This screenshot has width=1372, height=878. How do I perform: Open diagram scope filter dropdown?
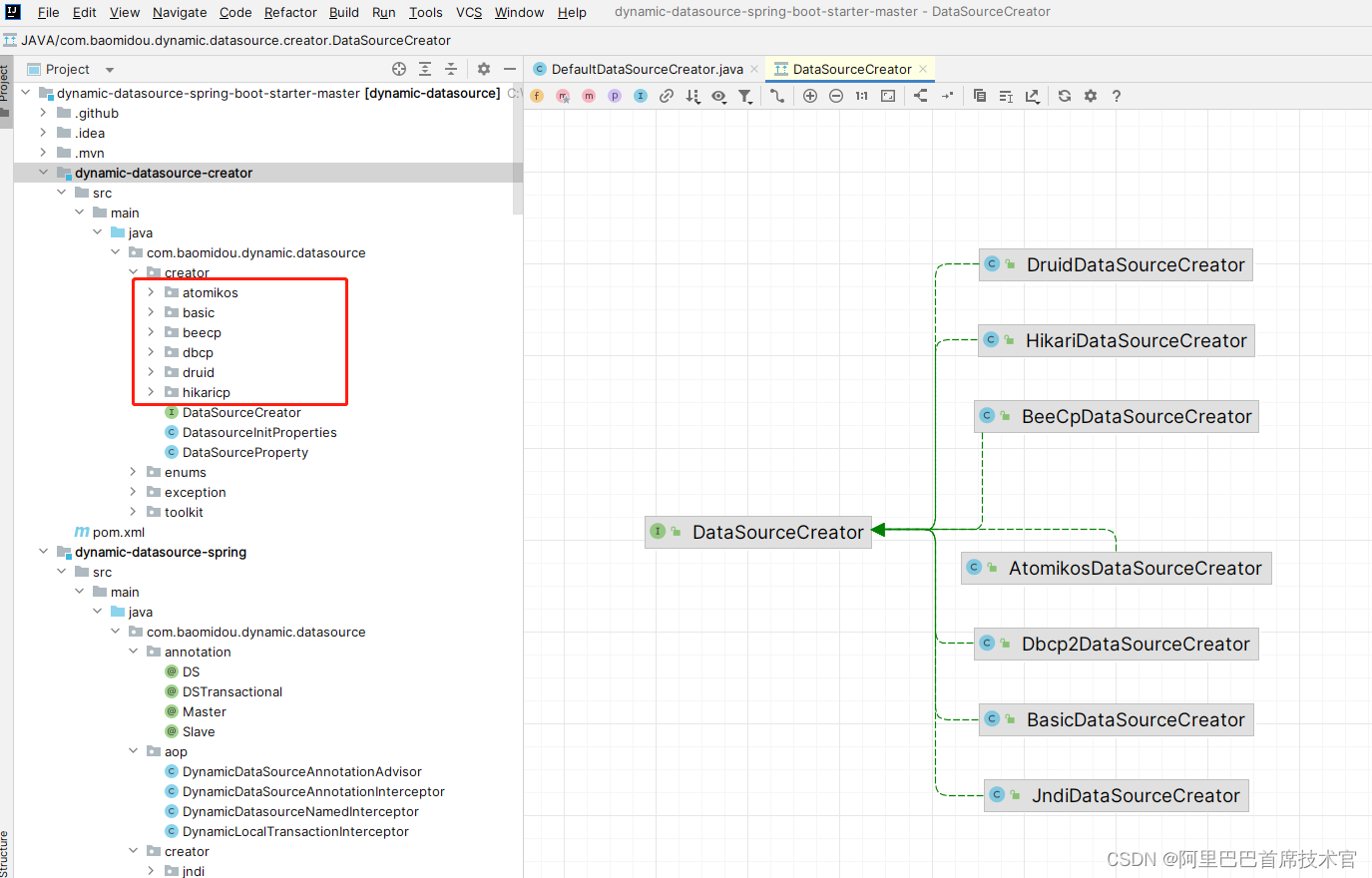coord(745,96)
